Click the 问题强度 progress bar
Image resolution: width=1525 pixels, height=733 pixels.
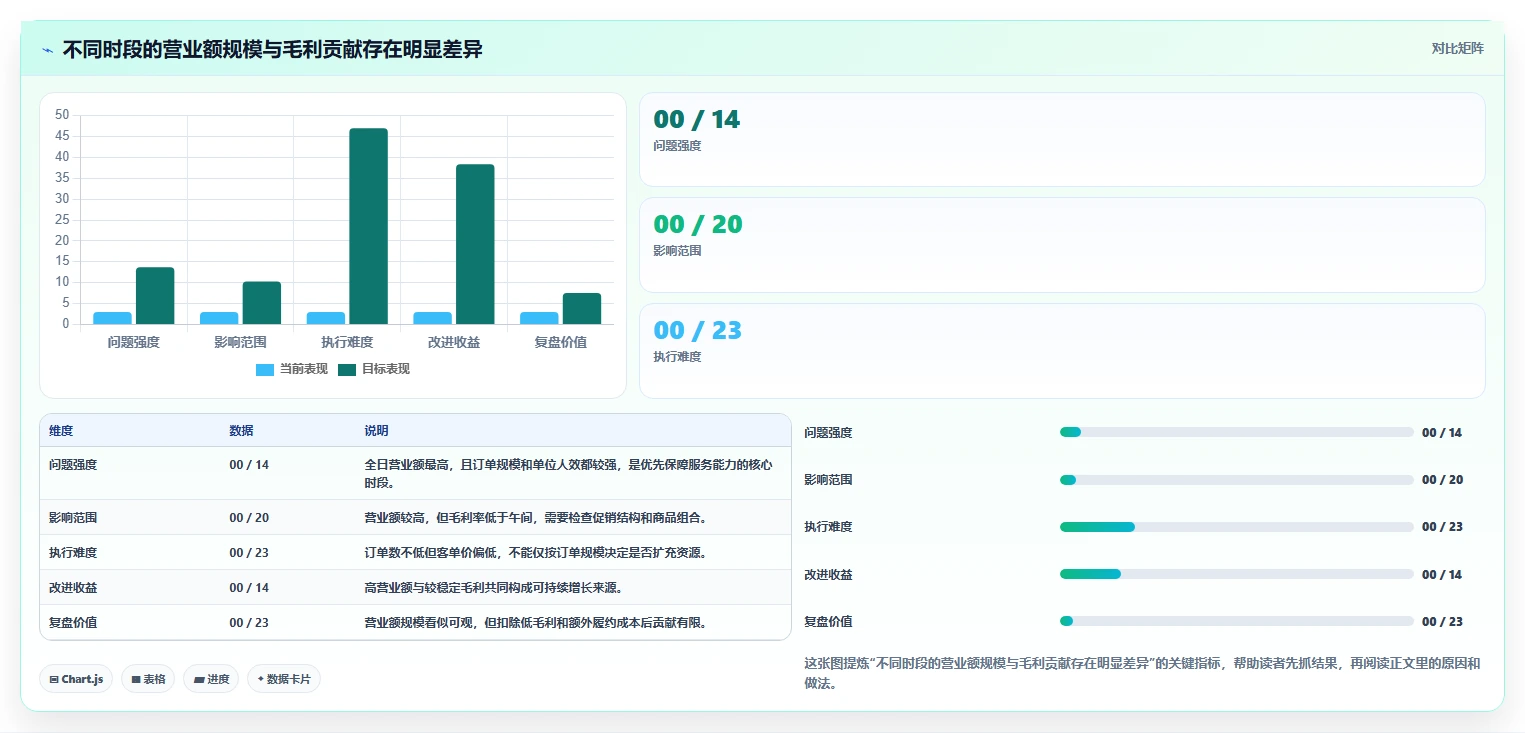pos(1237,432)
